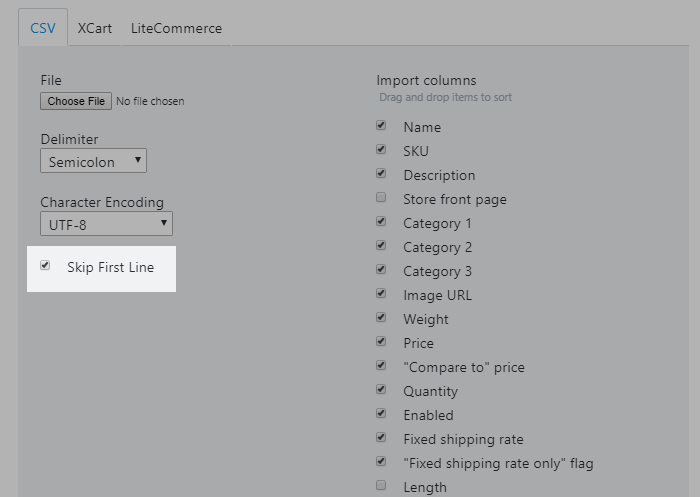Uncheck the SKU column checkbox
Viewport: 700px width, 497px height.
point(381,150)
